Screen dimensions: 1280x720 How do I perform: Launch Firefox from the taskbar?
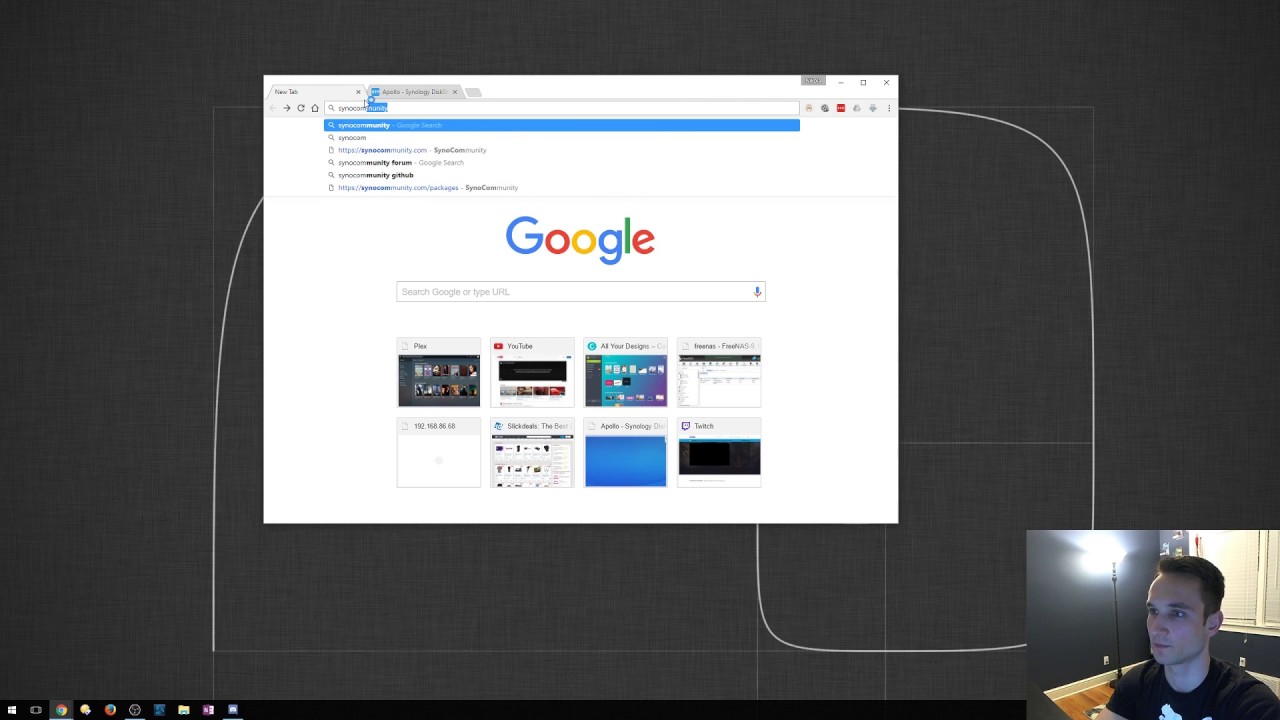[110, 710]
